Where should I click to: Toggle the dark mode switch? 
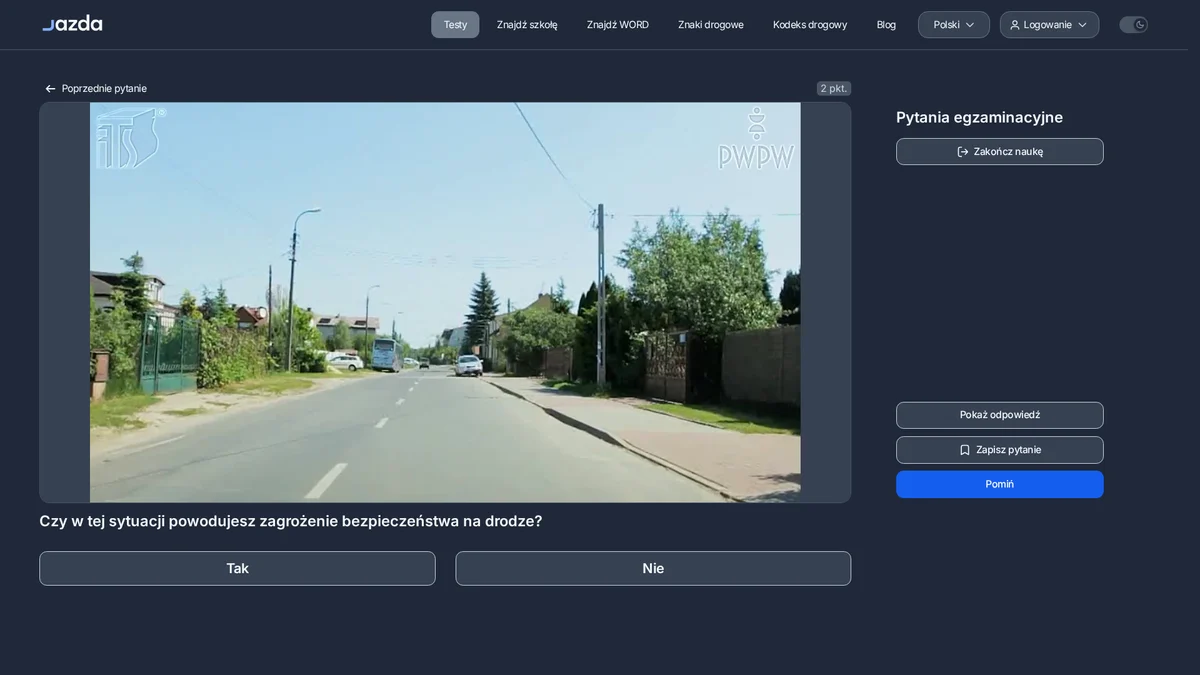pyautogui.click(x=1133, y=25)
